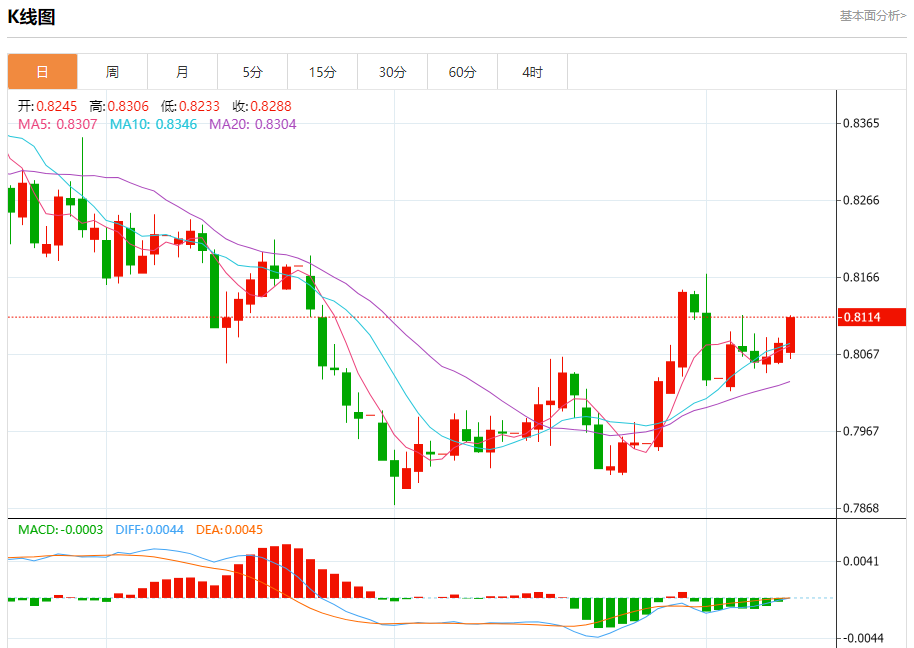Click the MACD:-0.0003 label

tap(60, 530)
